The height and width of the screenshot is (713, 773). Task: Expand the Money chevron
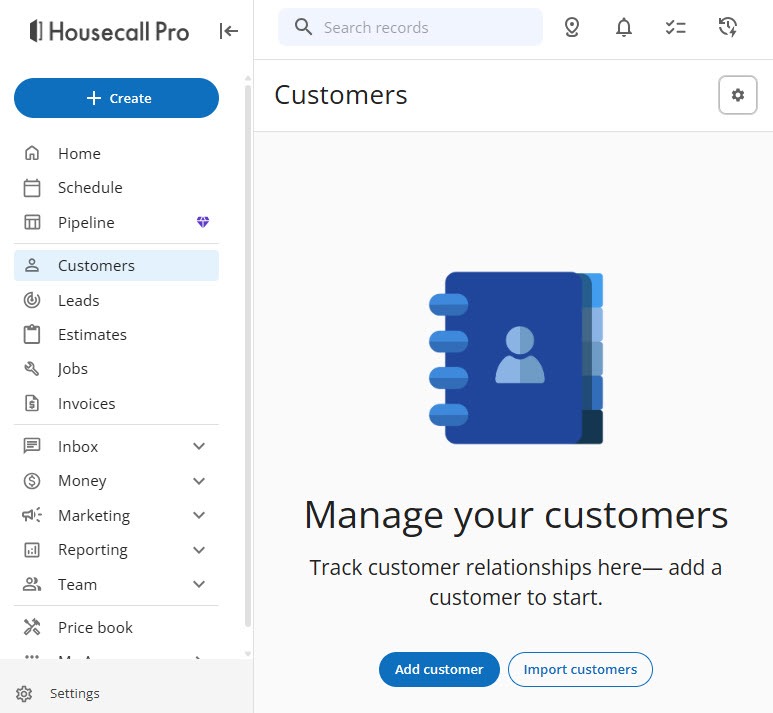(199, 481)
